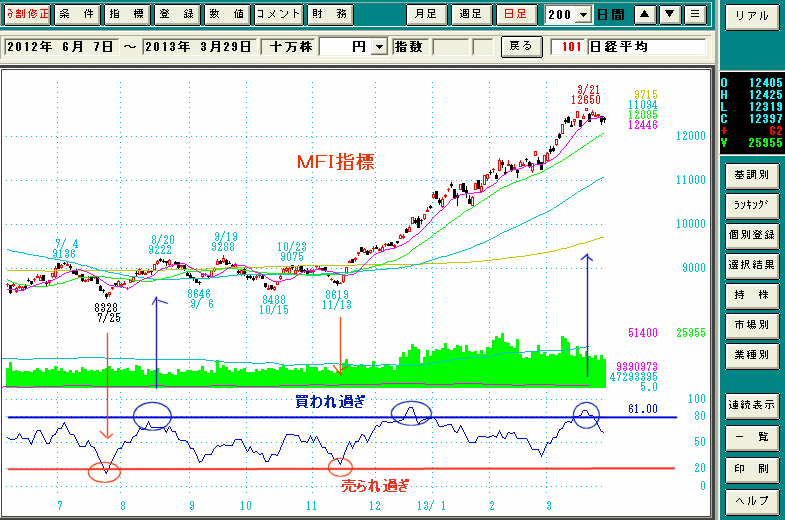Click the 連続表示 continuous display button
The height and width of the screenshot is (520, 785).
[752, 406]
